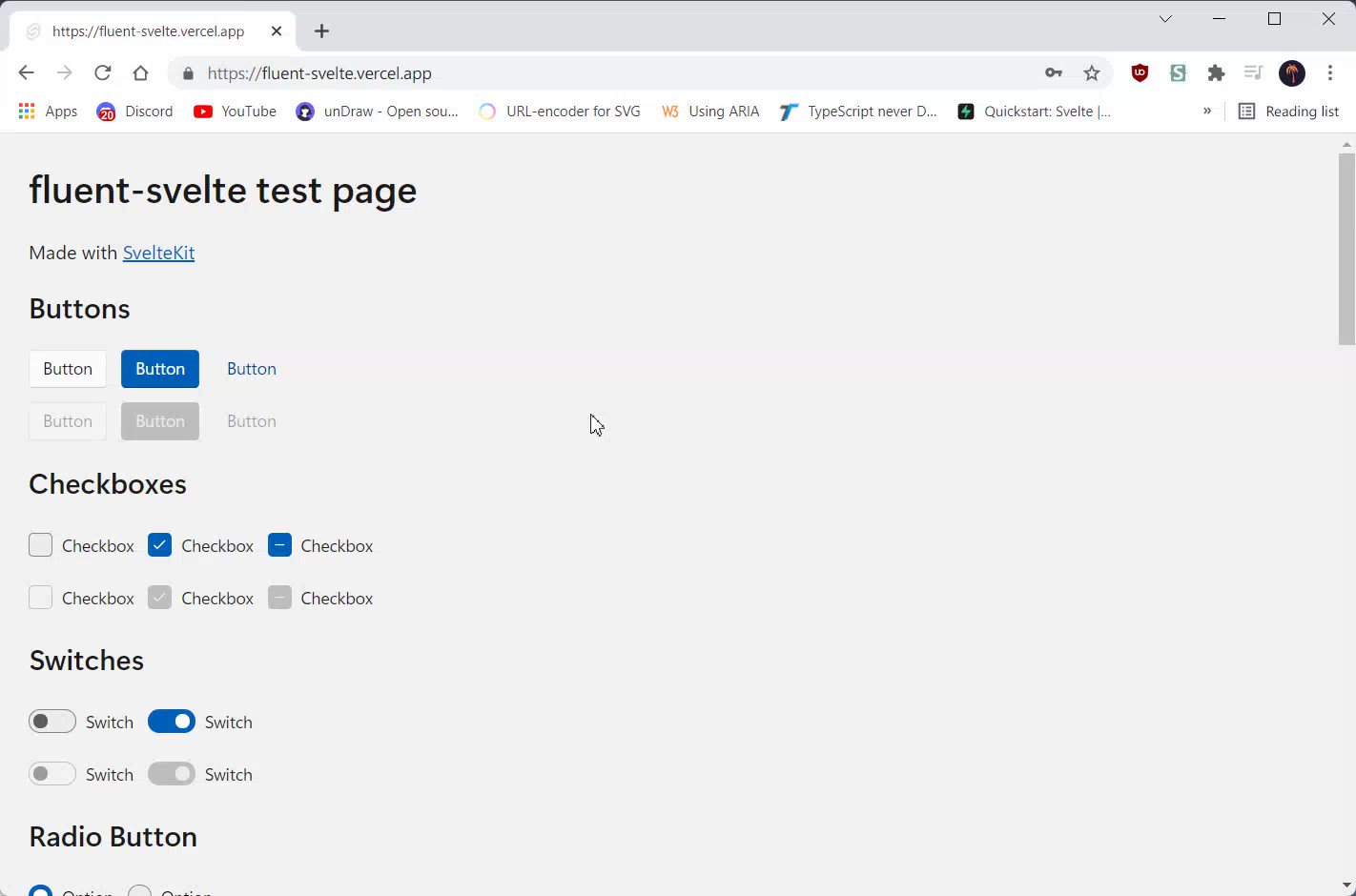Viewport: 1356px width, 896px height.
Task: Open the green S extension
Action: point(1178,73)
